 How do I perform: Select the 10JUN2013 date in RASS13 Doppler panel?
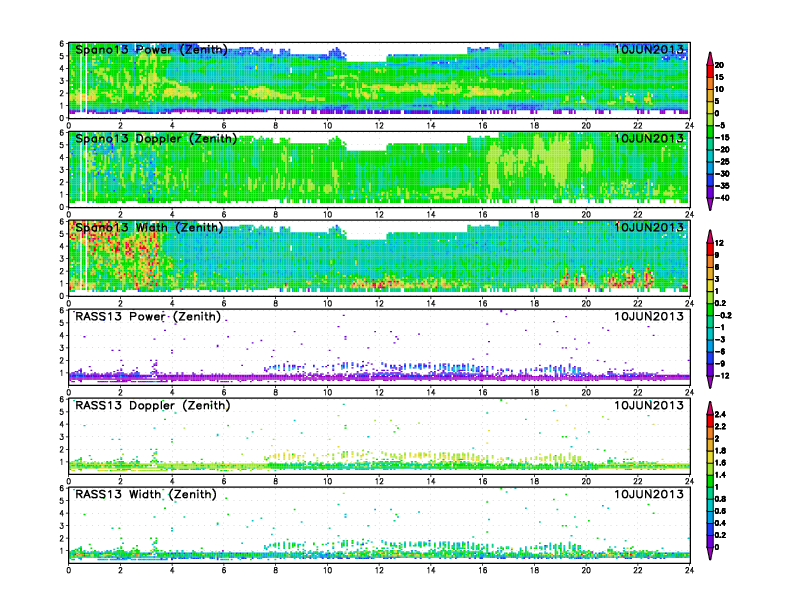(649, 405)
